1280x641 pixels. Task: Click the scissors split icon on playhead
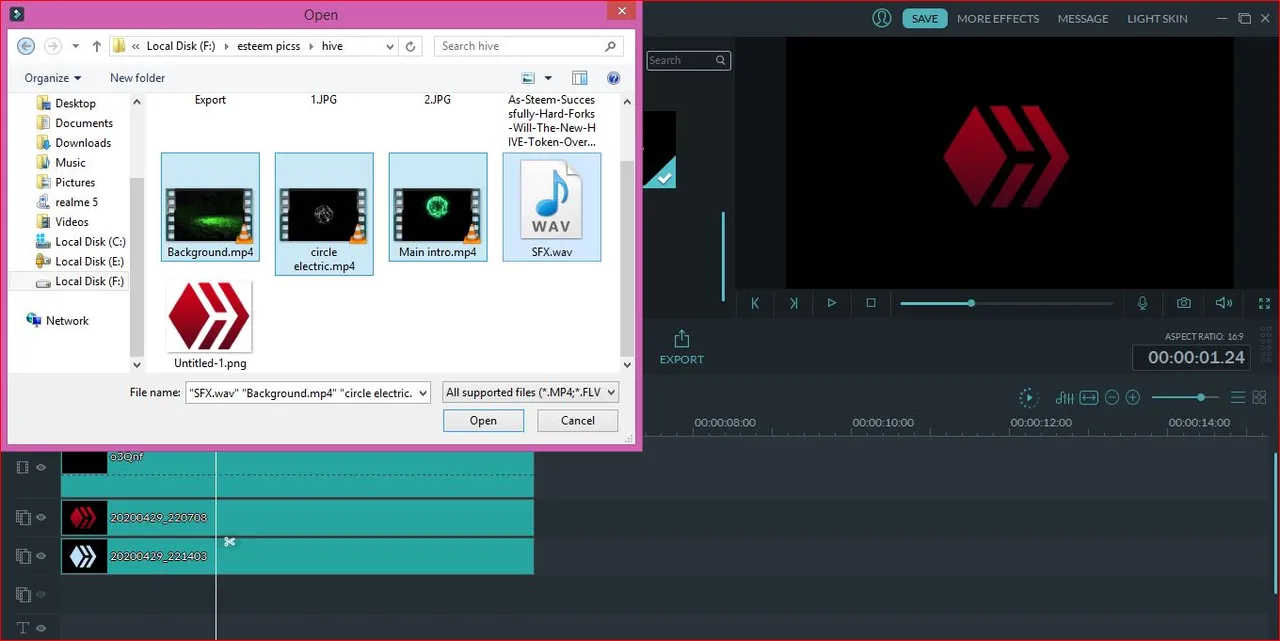point(229,542)
